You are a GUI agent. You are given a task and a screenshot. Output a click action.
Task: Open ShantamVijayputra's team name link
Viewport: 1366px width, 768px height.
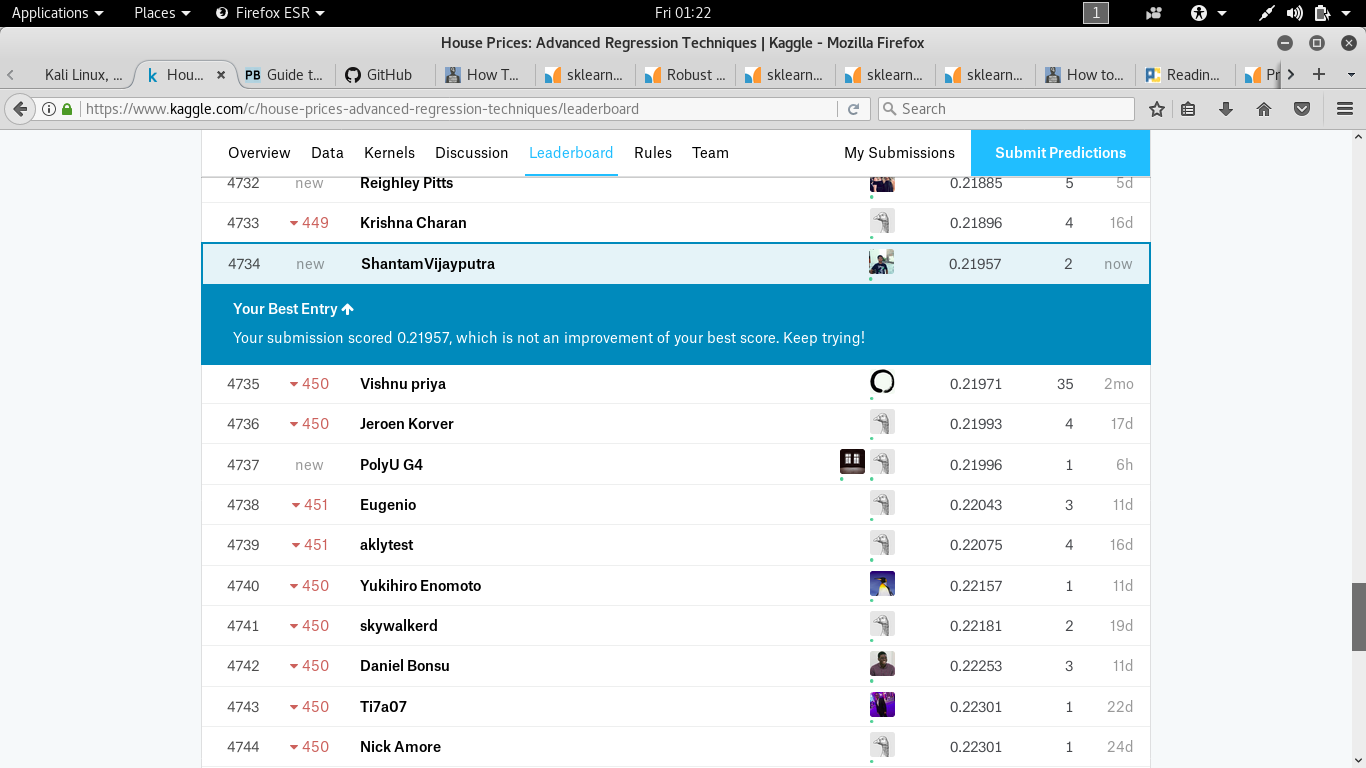click(428, 264)
